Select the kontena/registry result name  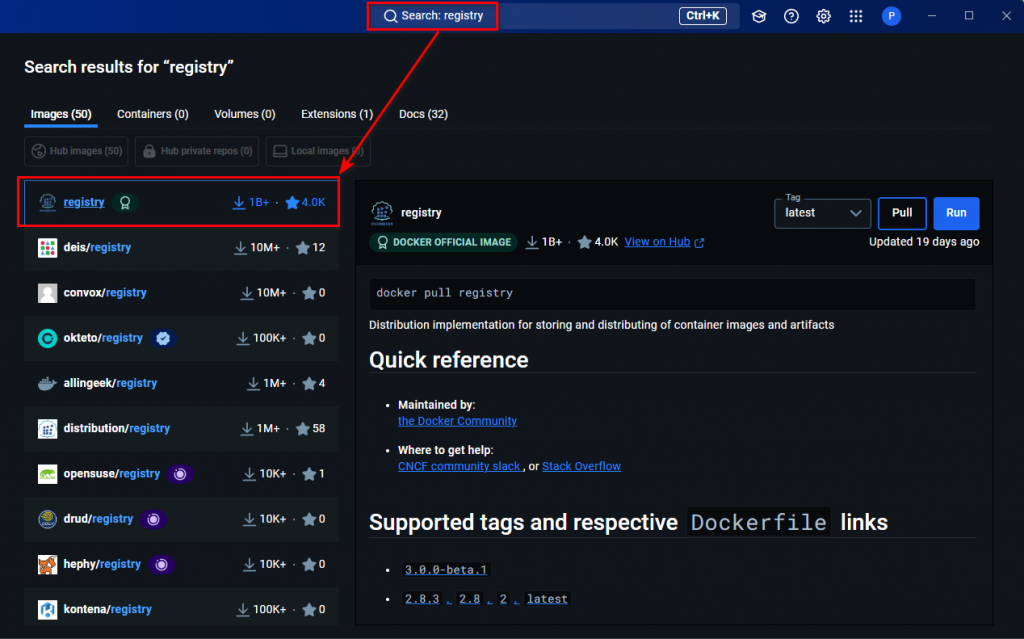[x=108, y=610]
